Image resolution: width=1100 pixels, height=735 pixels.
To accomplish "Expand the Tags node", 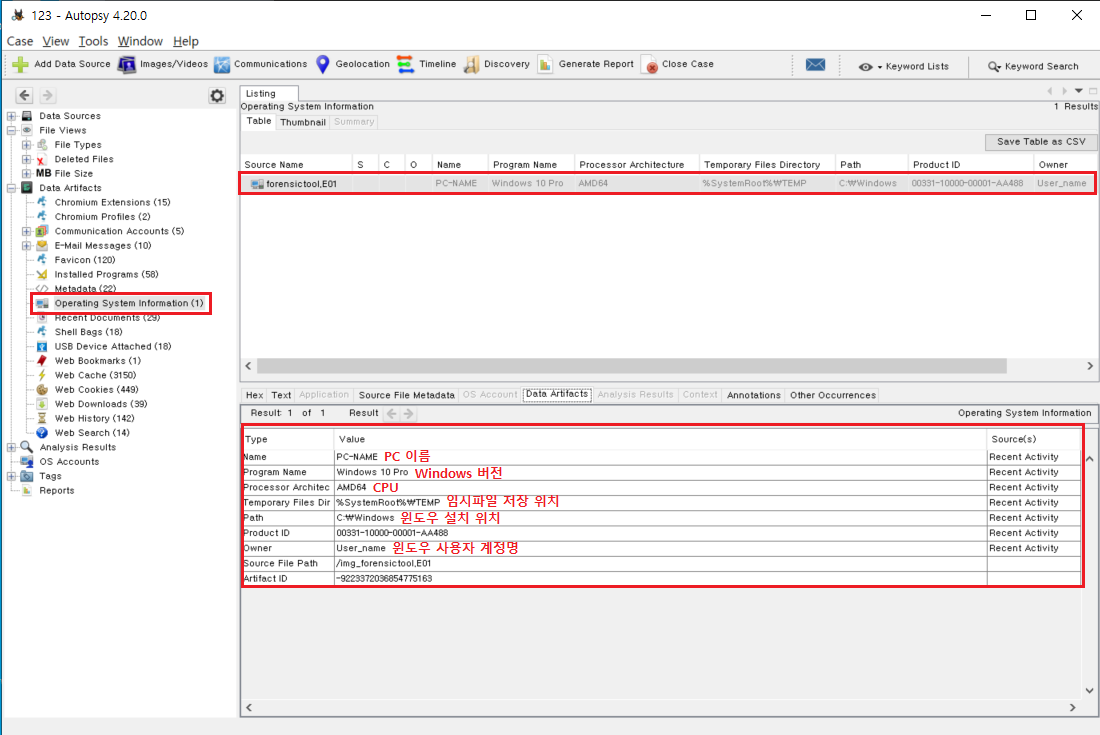I will [x=12, y=476].
